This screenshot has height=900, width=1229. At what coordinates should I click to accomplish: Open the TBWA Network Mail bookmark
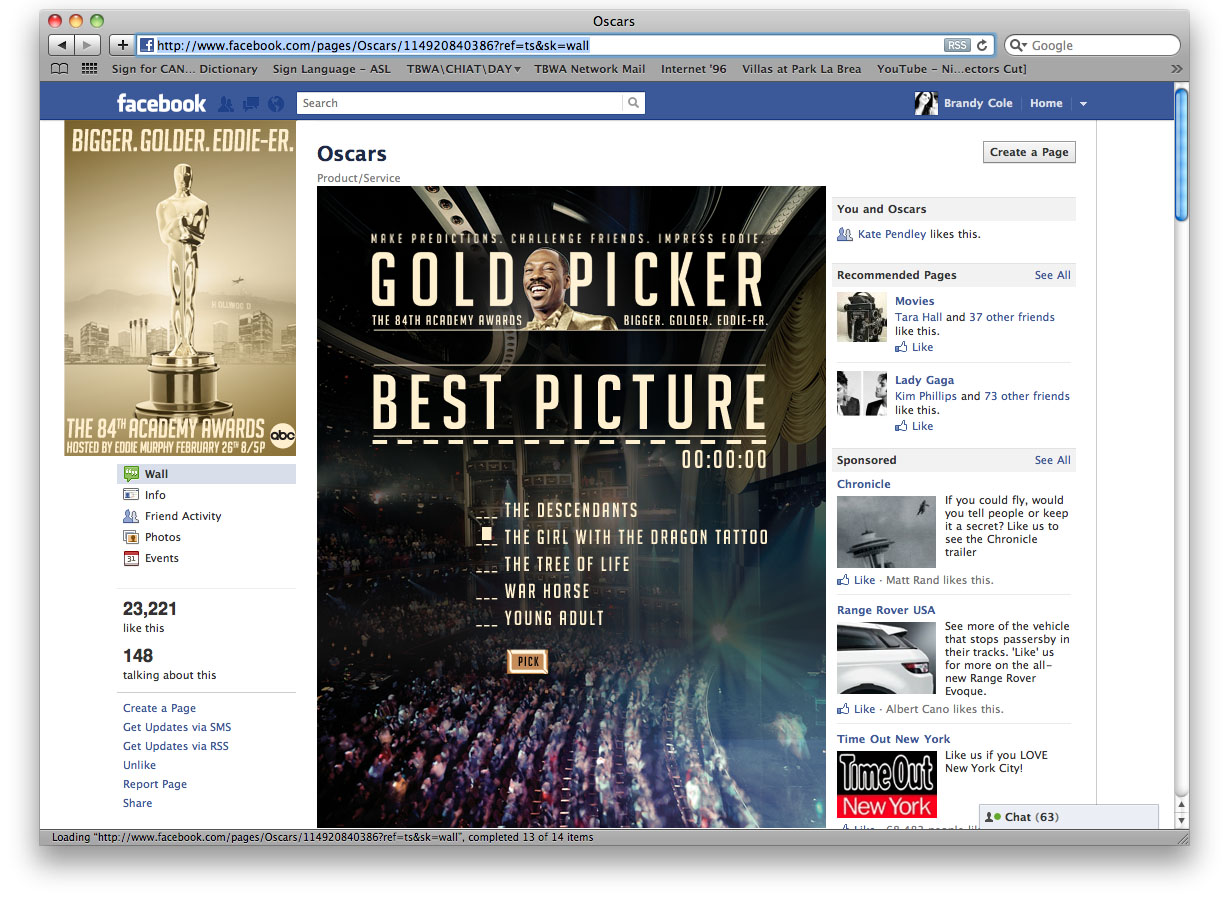(590, 69)
